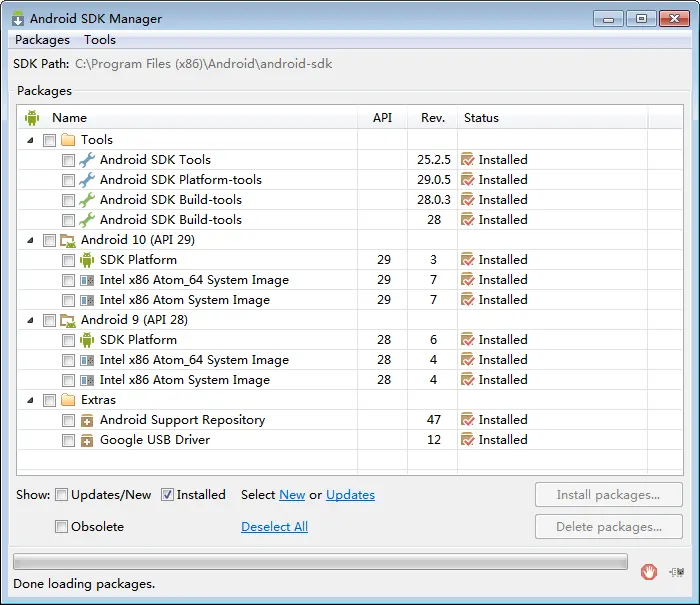The image size is (700, 605).
Task: Open the Packages menu
Action: [42, 40]
